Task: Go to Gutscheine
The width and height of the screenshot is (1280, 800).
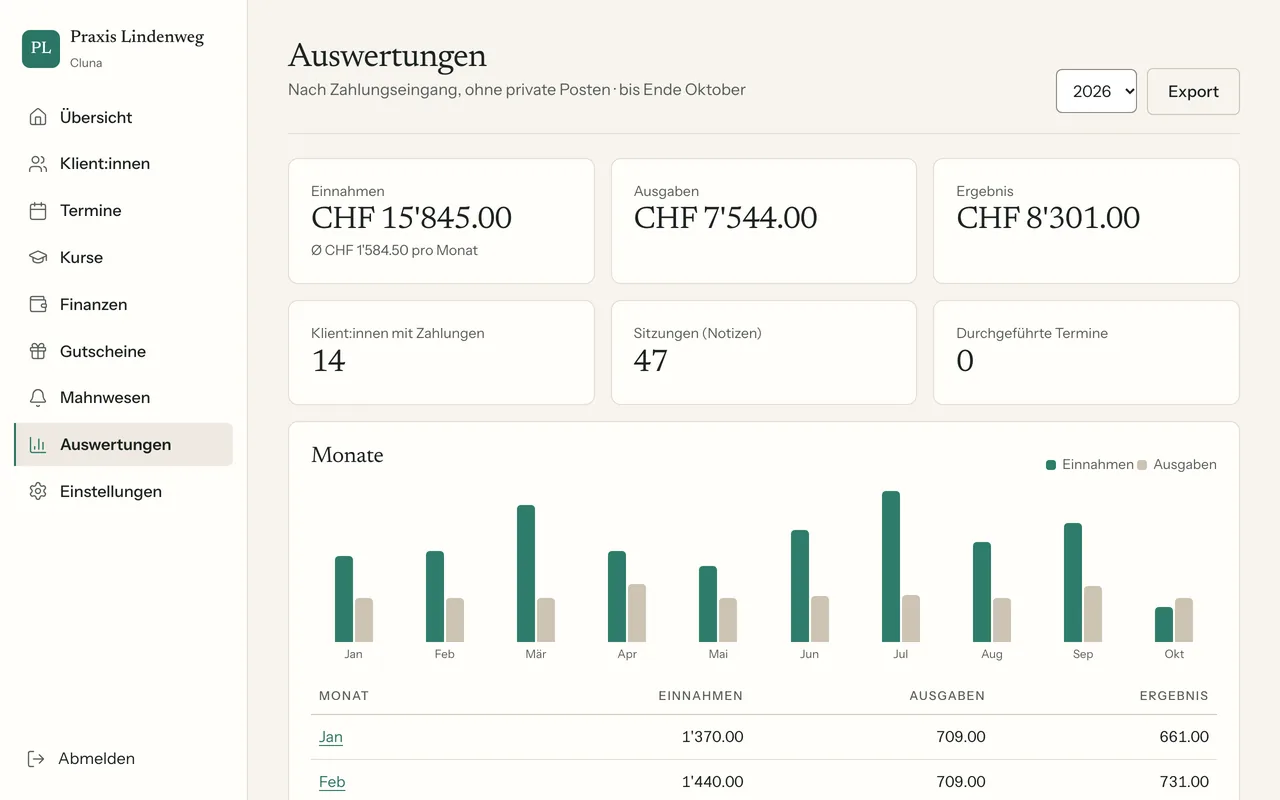Action: tap(124, 351)
